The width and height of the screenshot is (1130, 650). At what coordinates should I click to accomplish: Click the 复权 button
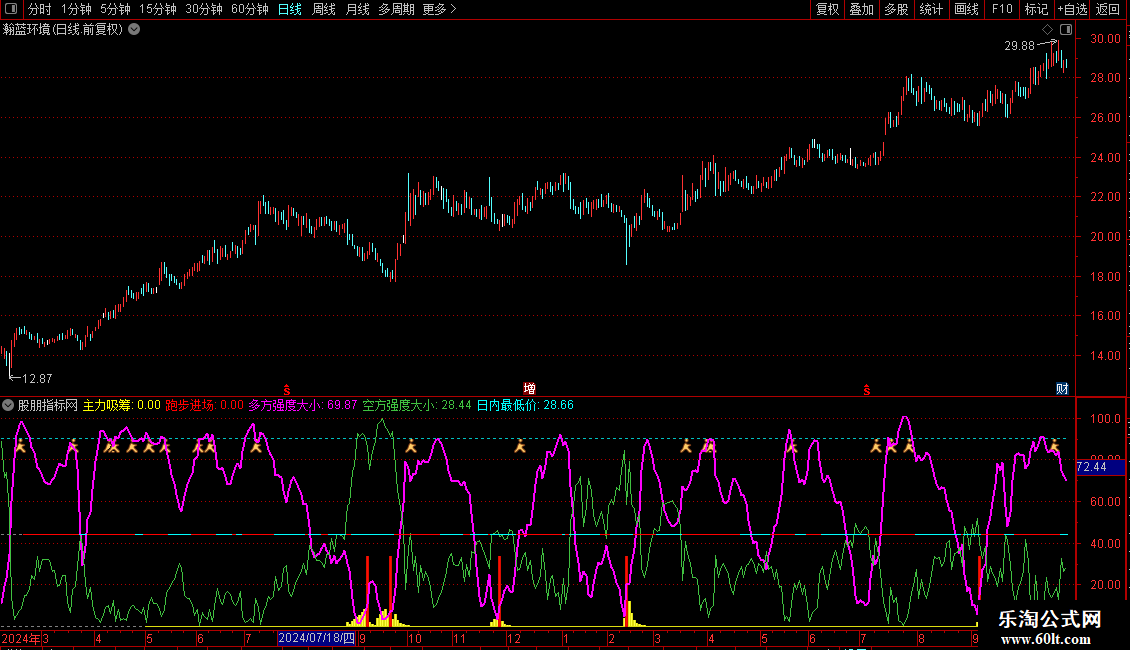click(x=827, y=9)
